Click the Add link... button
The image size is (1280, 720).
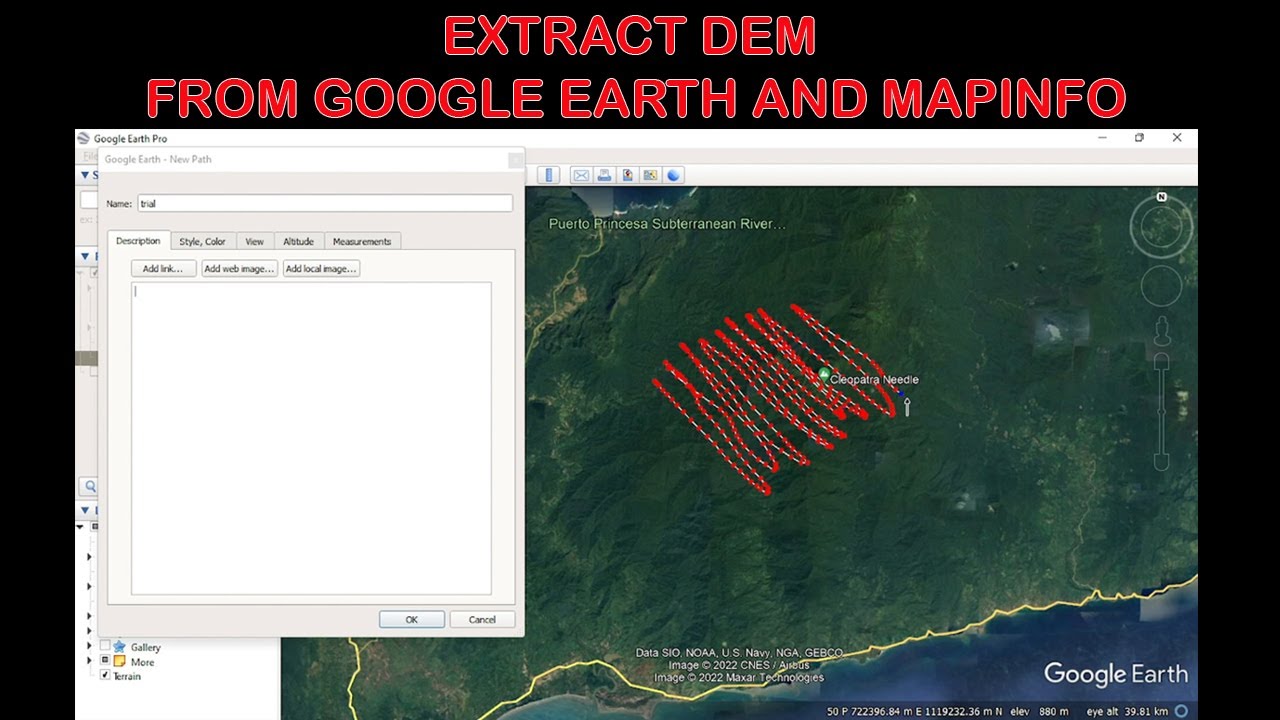(x=163, y=269)
